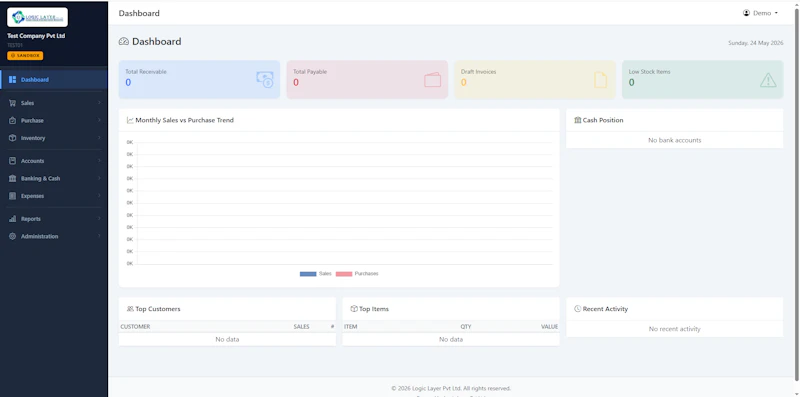Click the Sales shopping cart icon
The image size is (800, 397).
[13, 103]
